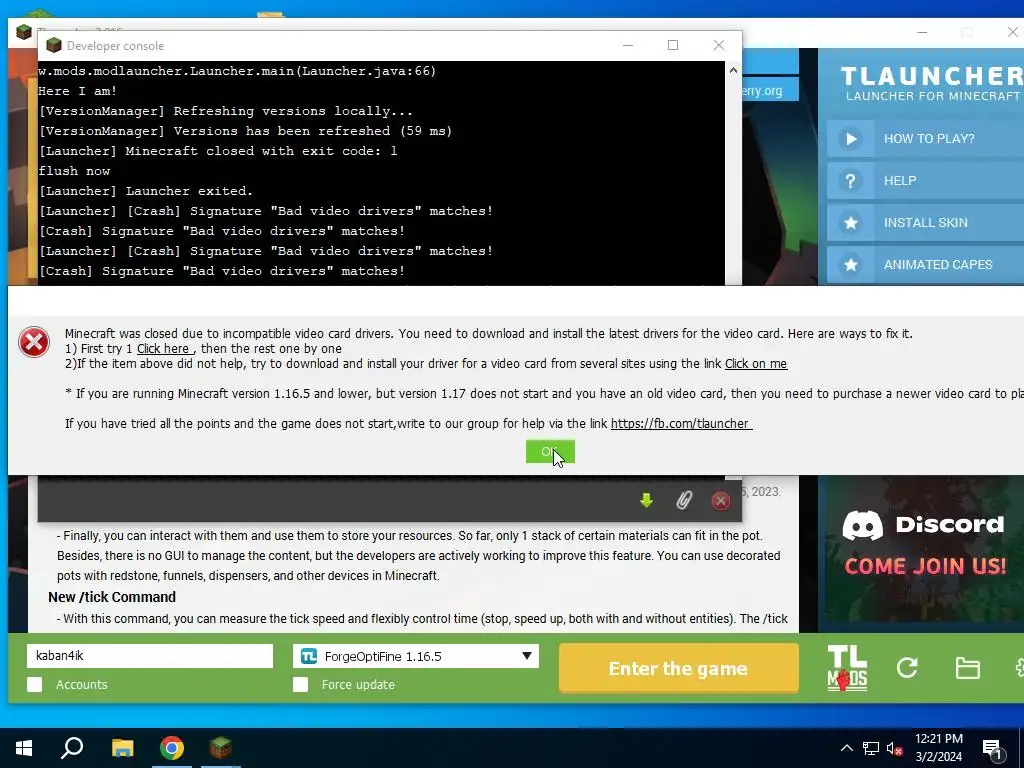Click the green download arrow in console
The height and width of the screenshot is (768, 1024).
pos(647,501)
